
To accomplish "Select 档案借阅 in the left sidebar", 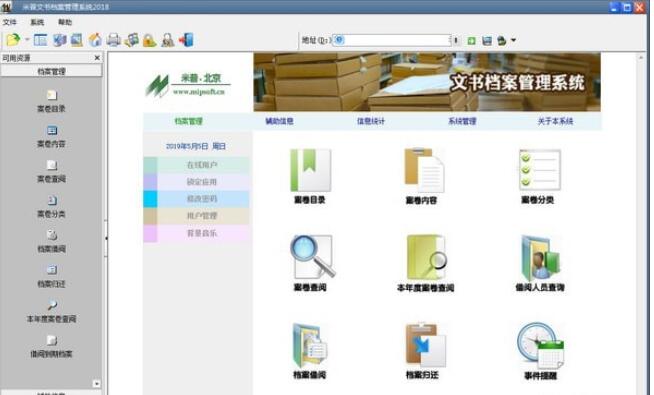I will 51,242.
